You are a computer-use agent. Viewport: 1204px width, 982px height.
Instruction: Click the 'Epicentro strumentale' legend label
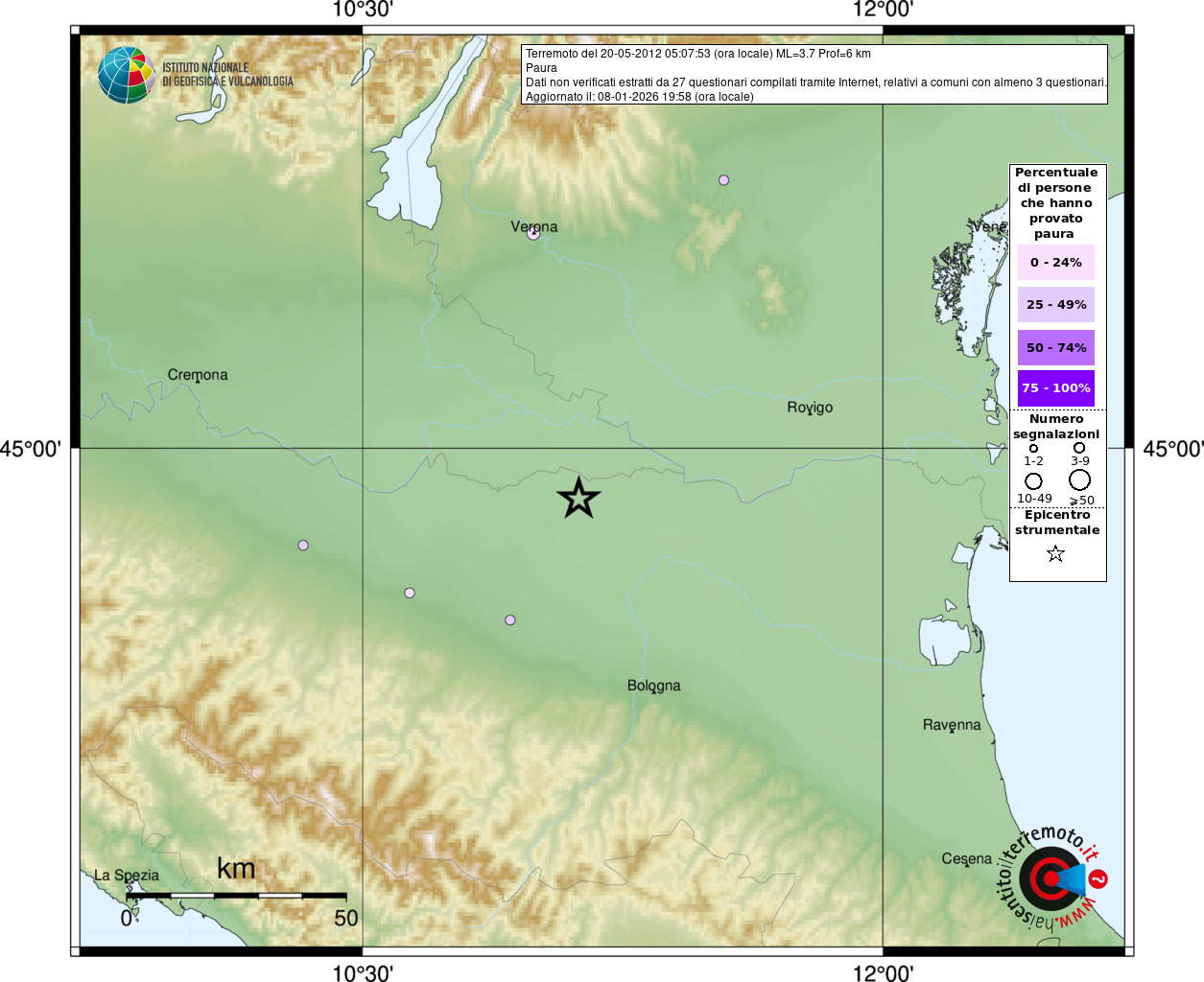pos(1057,522)
